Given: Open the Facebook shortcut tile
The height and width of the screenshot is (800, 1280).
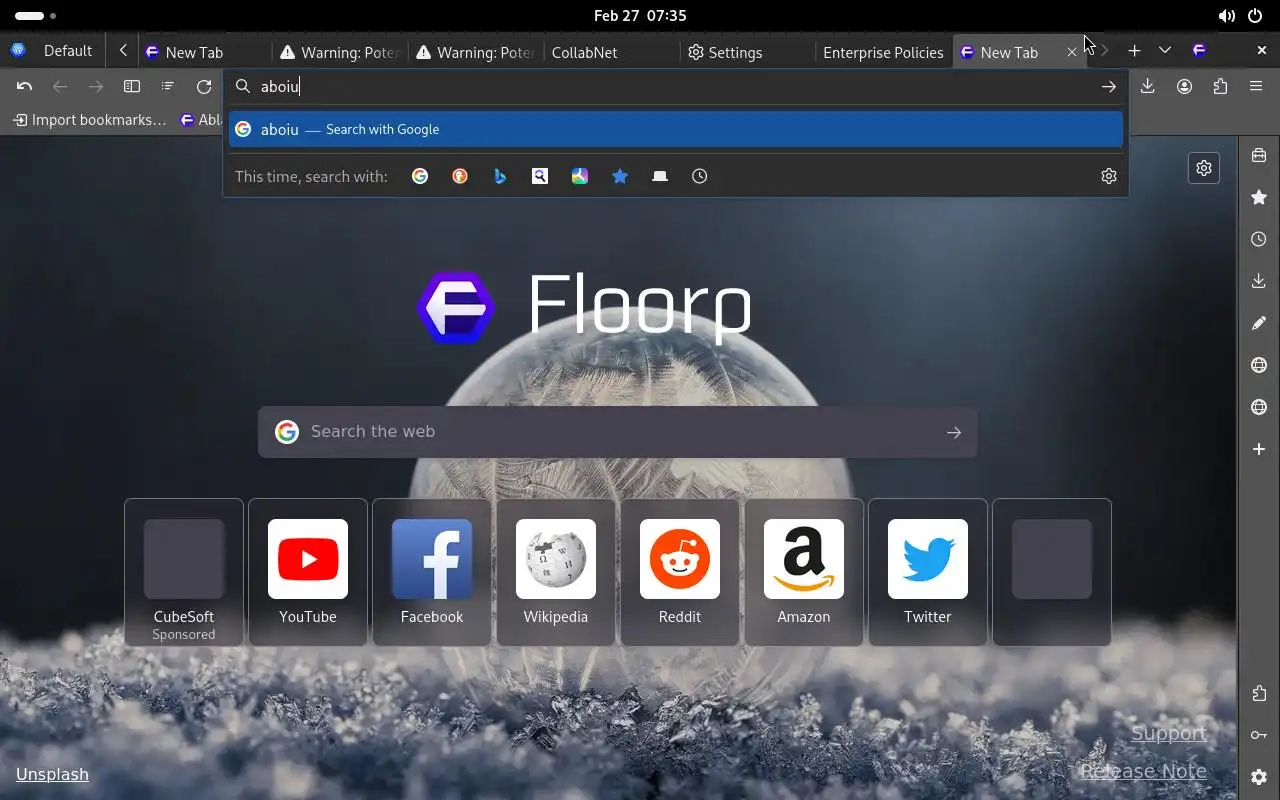Looking at the screenshot, I should click(x=432, y=572).
